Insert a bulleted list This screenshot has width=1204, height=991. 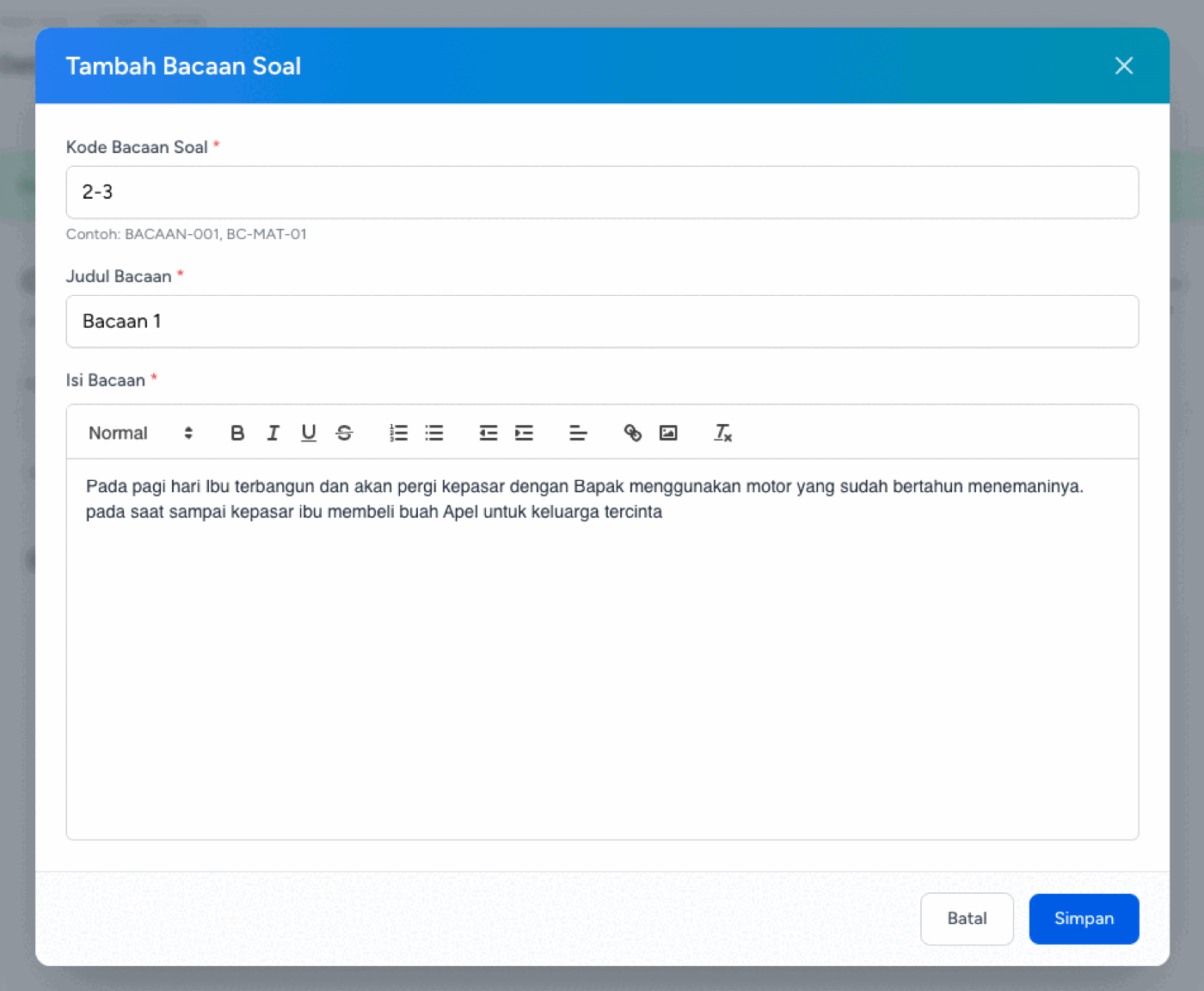(x=434, y=433)
